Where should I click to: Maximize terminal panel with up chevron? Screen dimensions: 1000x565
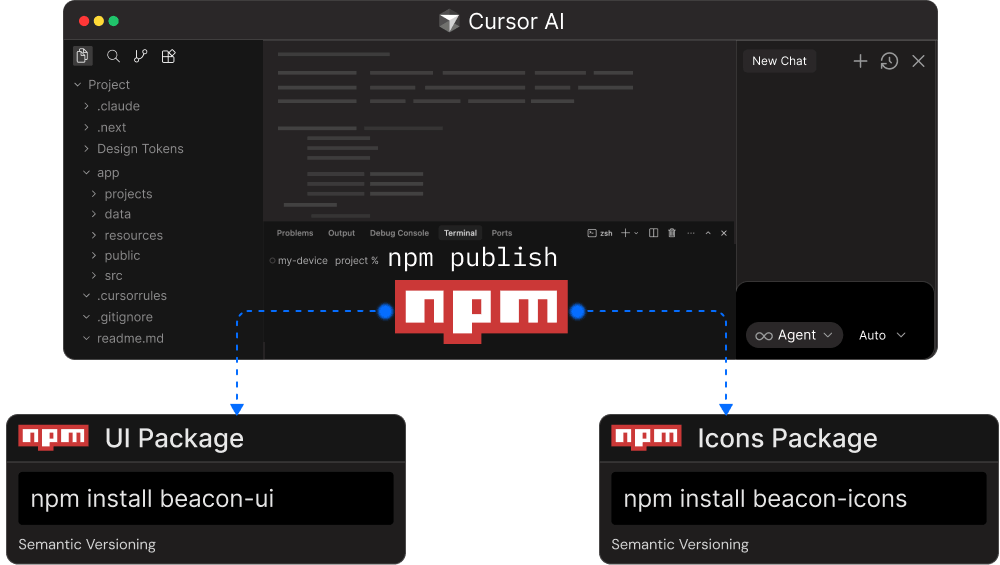708,233
